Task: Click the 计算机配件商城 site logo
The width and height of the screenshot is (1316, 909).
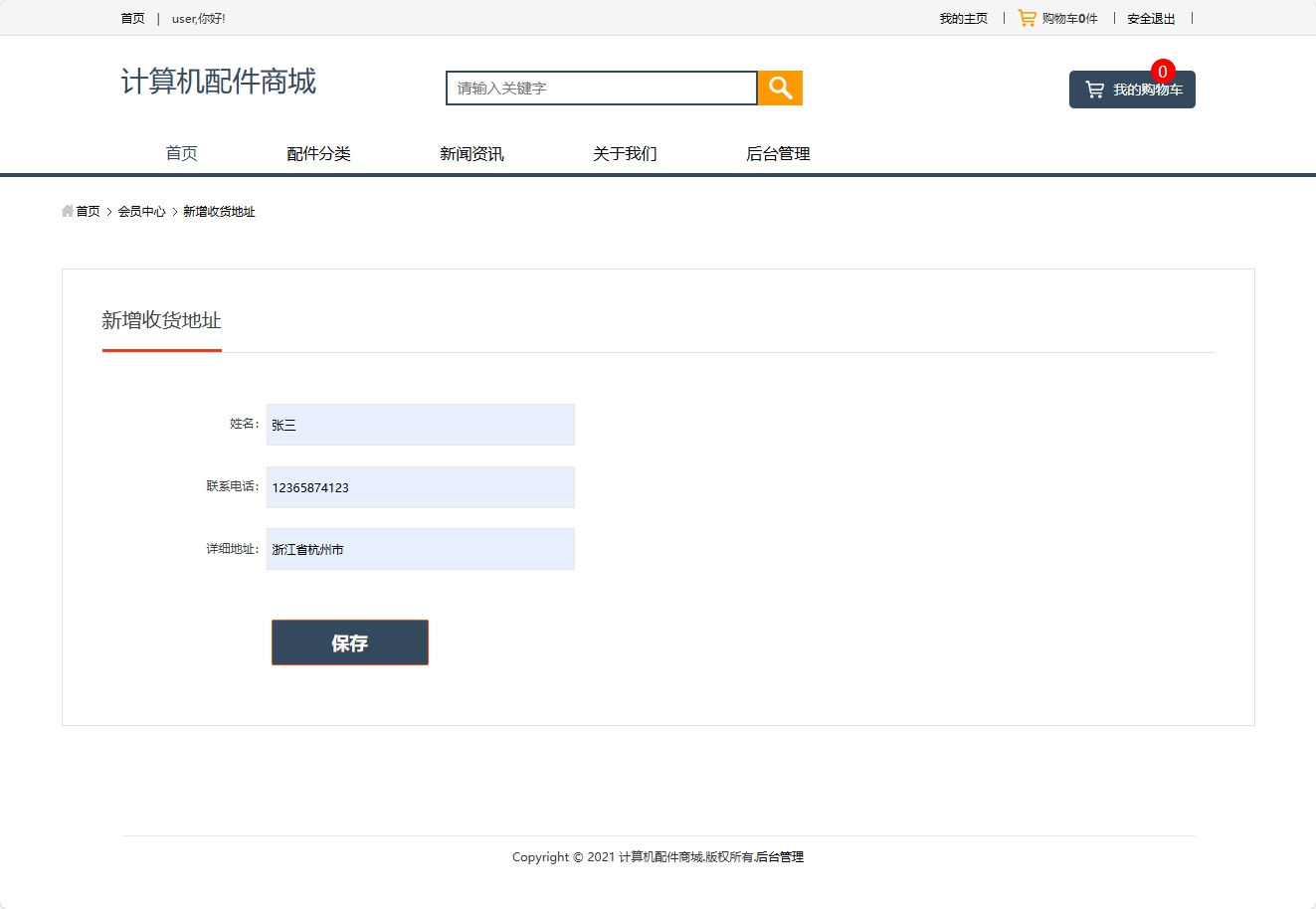Action: [218, 83]
